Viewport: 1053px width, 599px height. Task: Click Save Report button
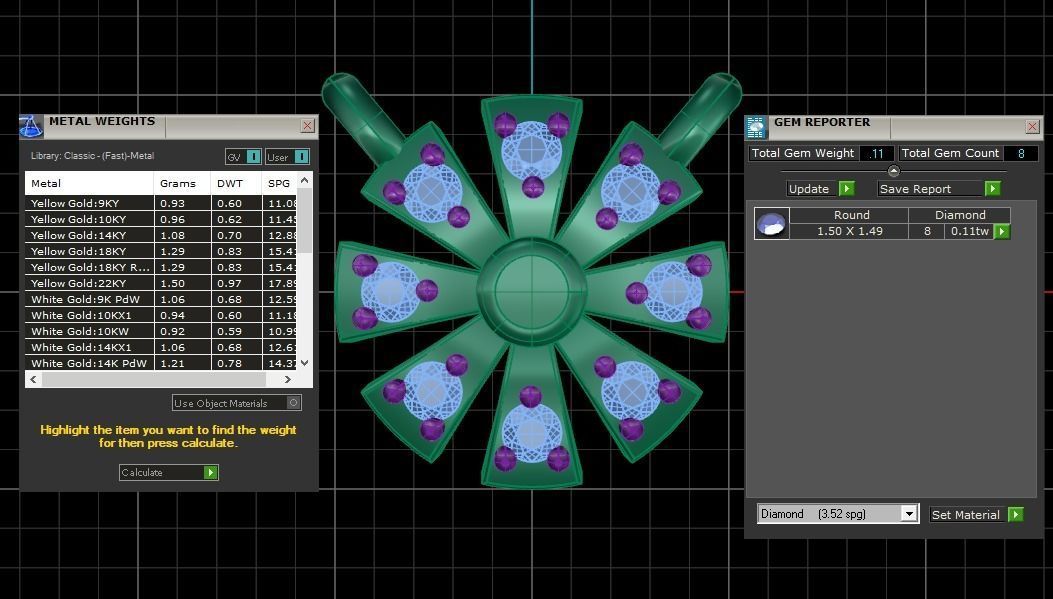(x=930, y=189)
